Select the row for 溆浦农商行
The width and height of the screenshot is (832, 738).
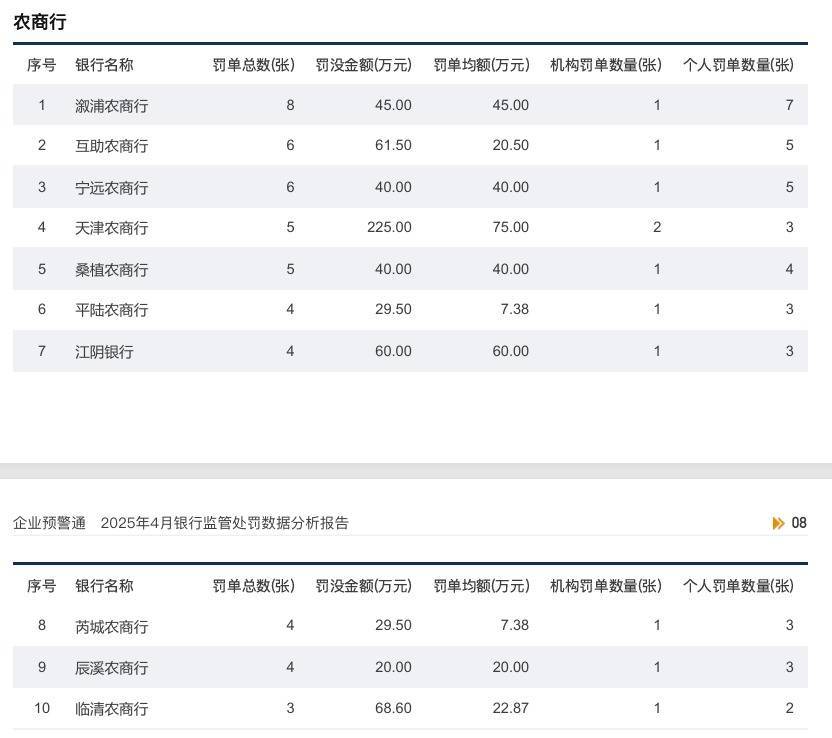coord(103,104)
